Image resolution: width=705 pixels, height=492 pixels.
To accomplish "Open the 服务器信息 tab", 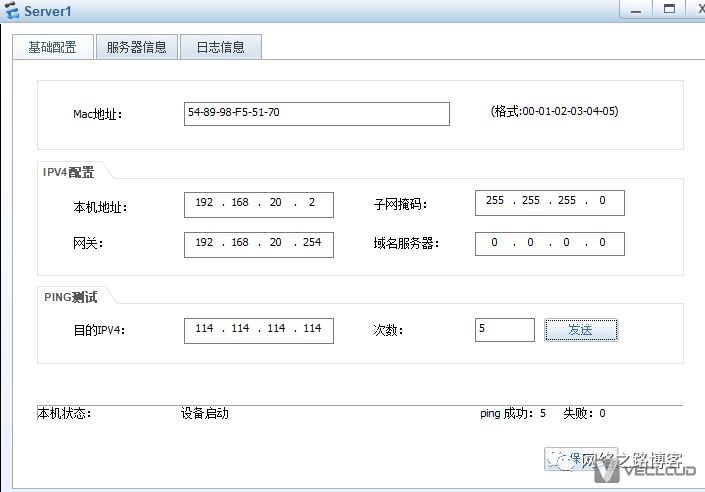I will tap(137, 47).
